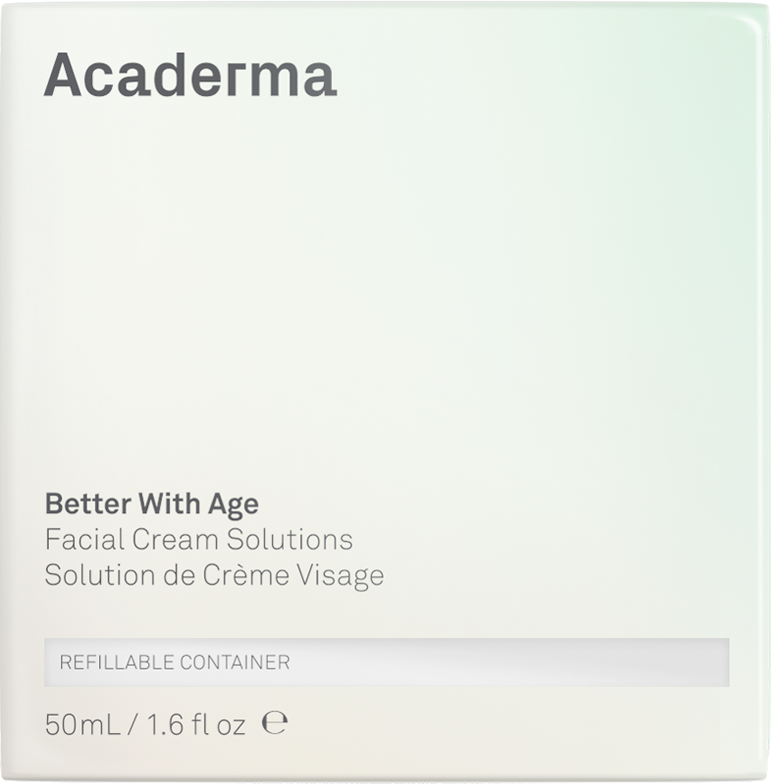This screenshot has width=771, height=784.
Task: Select the Solution de Crème Visage text
Action: coord(214,576)
